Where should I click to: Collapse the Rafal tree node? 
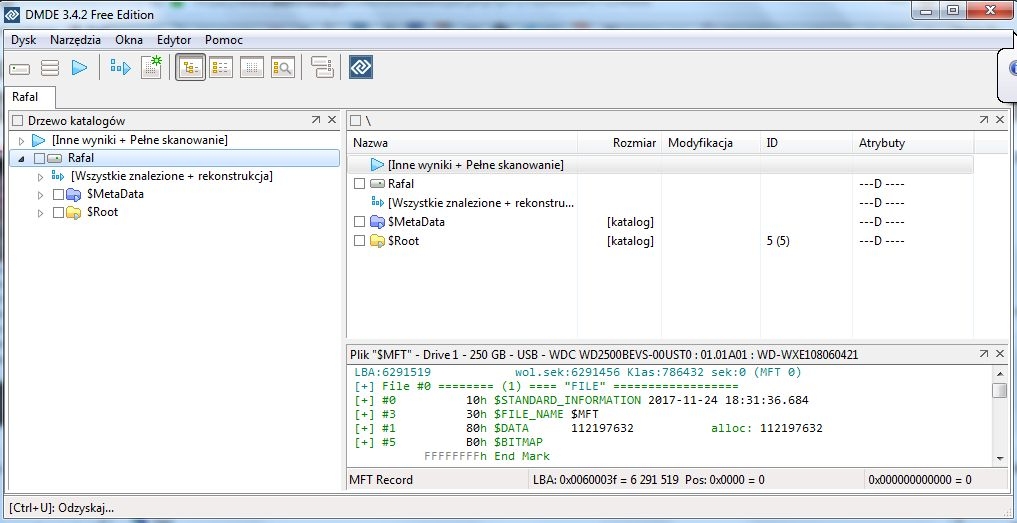(21, 158)
